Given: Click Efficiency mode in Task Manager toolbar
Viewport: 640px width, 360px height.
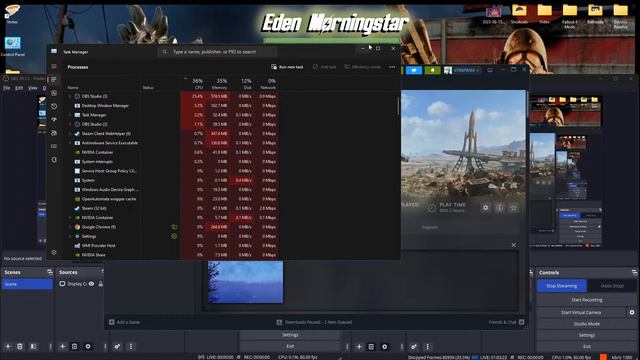Looking at the screenshot, I should 362,67.
